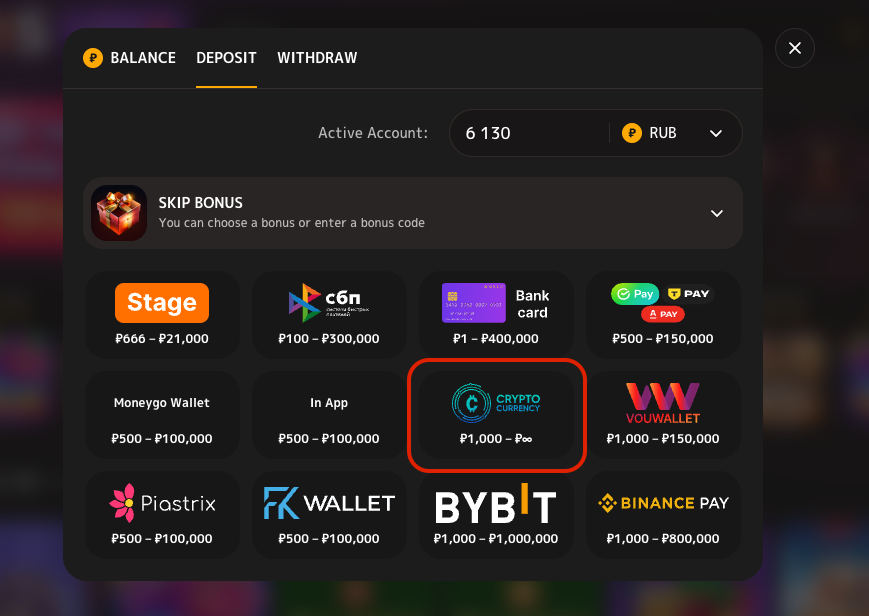
Task: Click the RUB coin icon in account field
Action: coord(632,133)
